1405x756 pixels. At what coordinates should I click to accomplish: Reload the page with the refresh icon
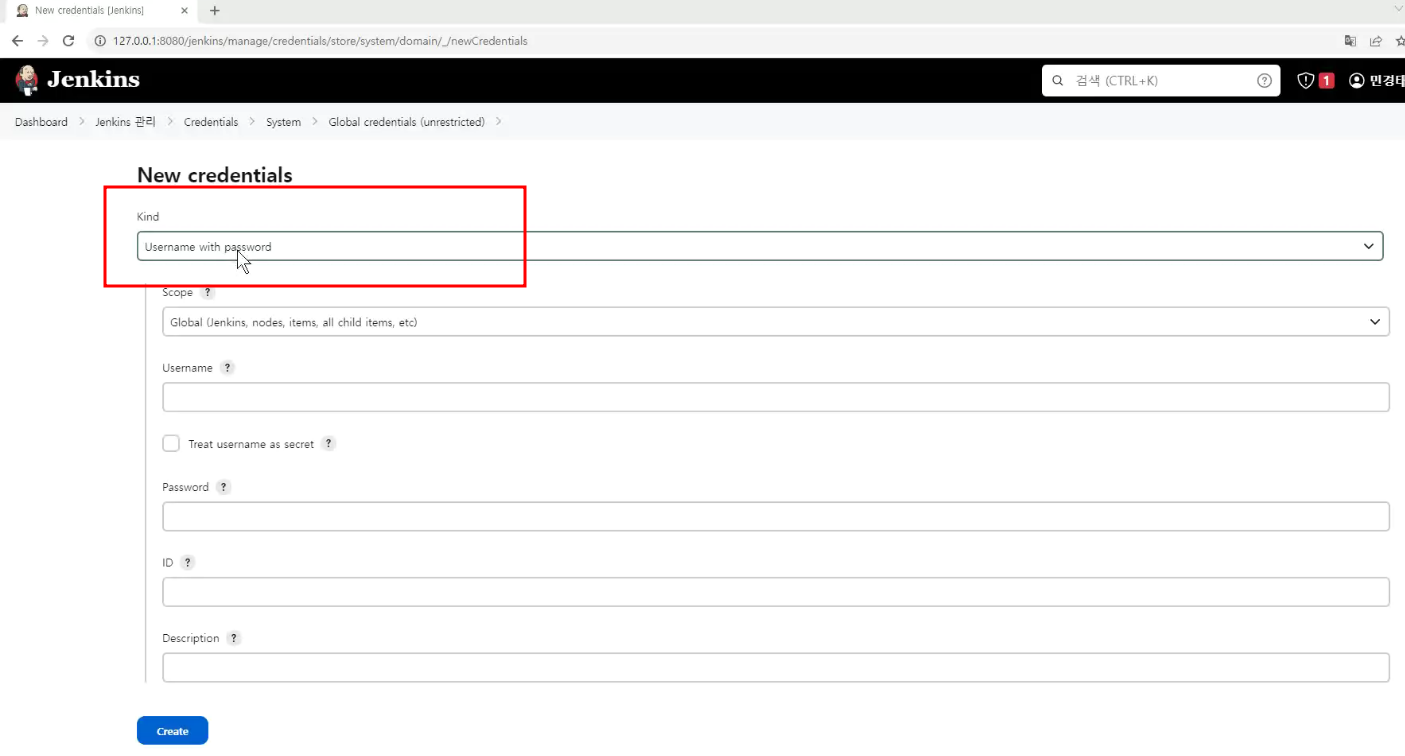[68, 41]
